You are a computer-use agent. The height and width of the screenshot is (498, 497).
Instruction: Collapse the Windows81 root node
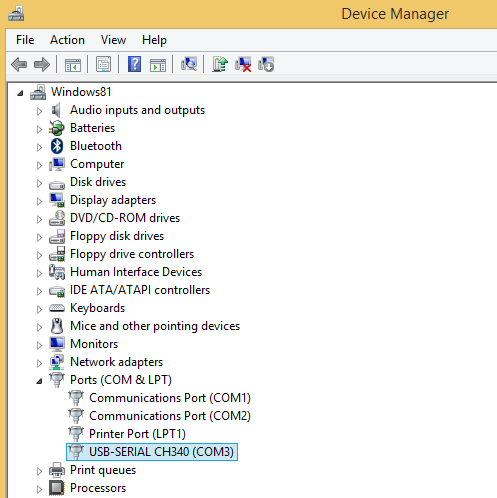point(20,93)
